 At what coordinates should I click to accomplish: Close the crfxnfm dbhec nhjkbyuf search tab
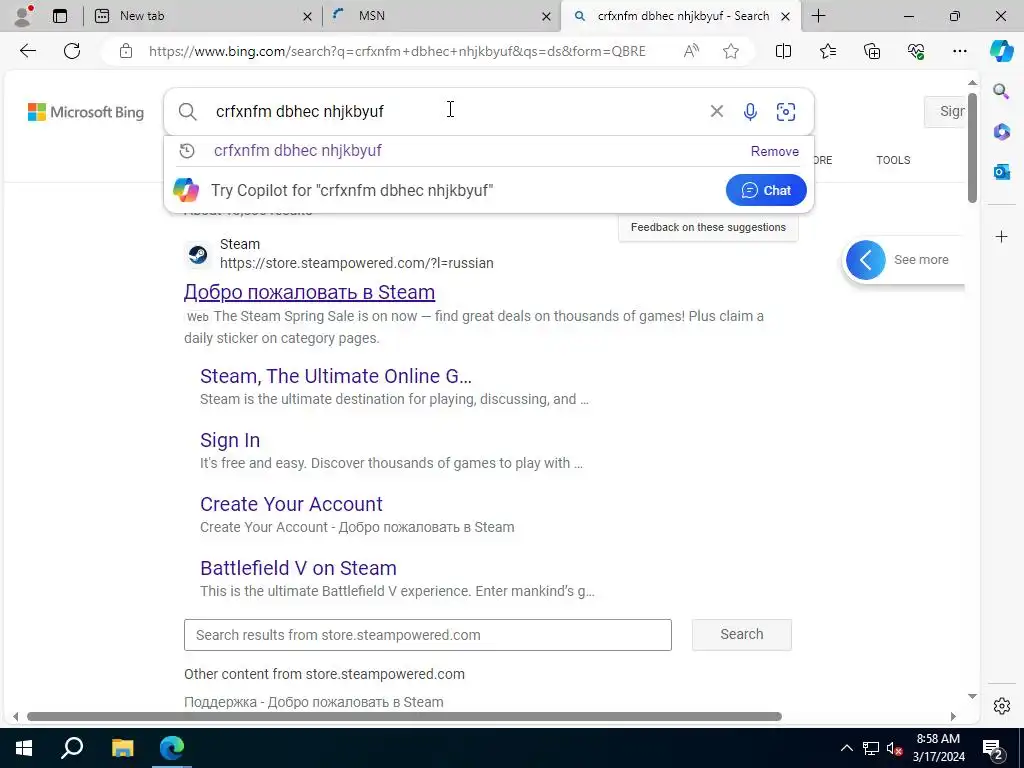tap(786, 16)
